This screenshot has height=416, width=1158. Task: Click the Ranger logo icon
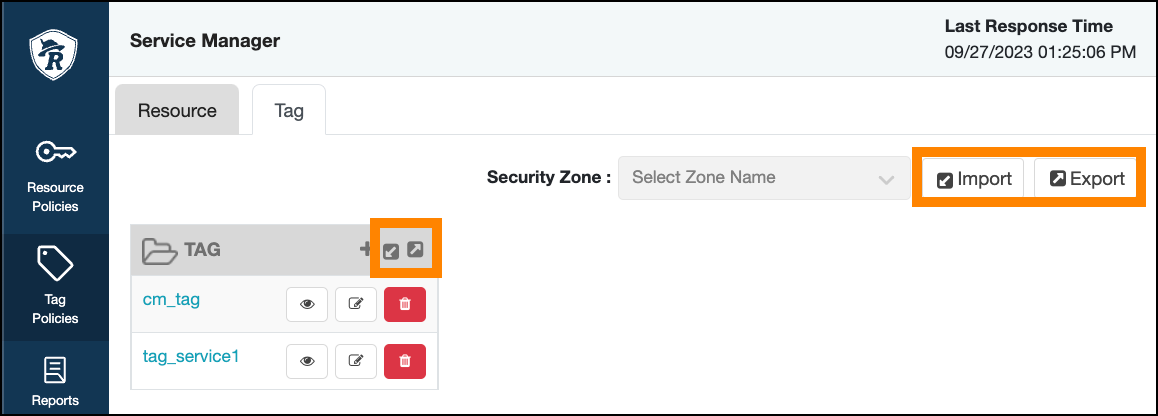click(54, 54)
